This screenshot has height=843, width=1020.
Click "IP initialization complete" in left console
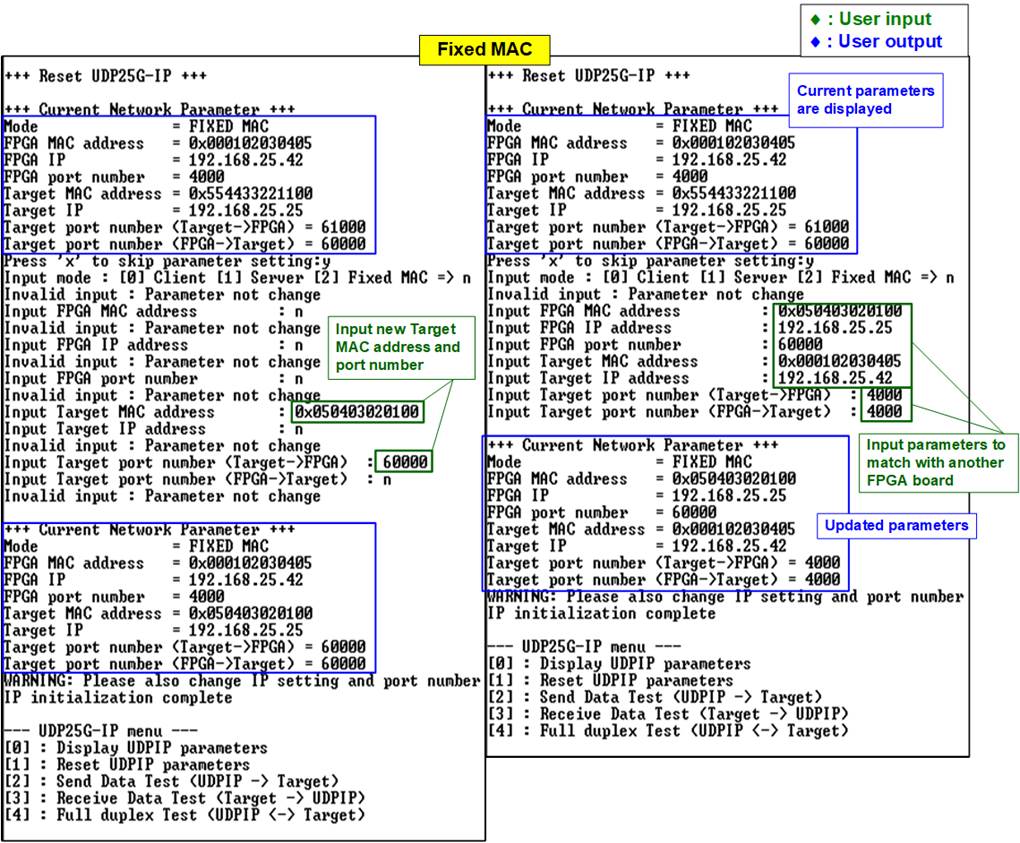(118, 698)
